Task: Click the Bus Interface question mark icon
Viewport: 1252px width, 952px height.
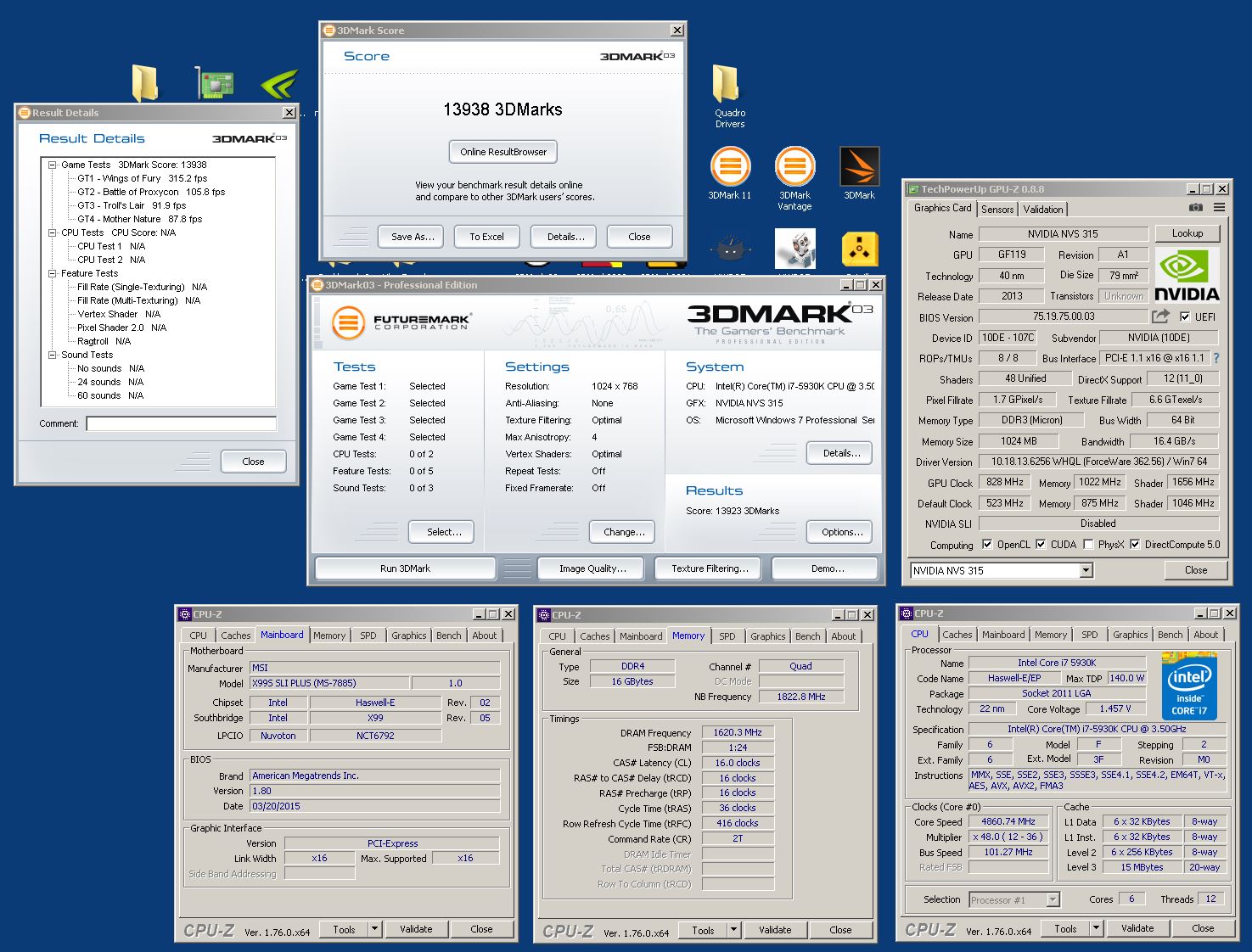Action: [x=1216, y=358]
